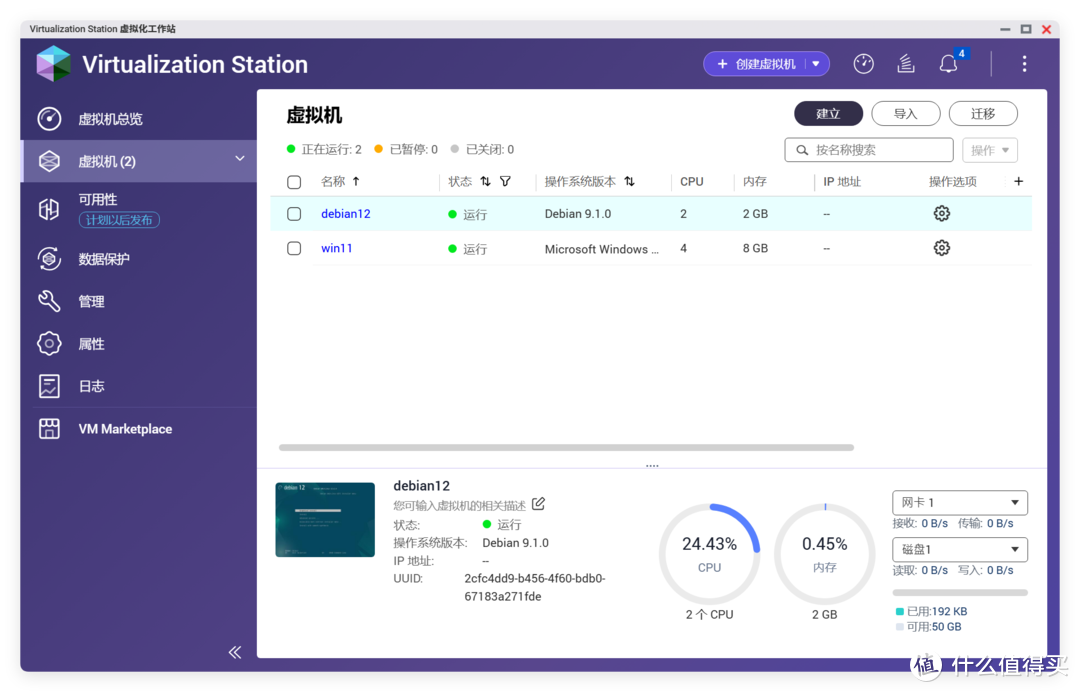Image resolution: width=1080 pixels, height=692 pixels.
Task: Collapse the sidebar with double-chevron icon
Action: click(x=235, y=652)
